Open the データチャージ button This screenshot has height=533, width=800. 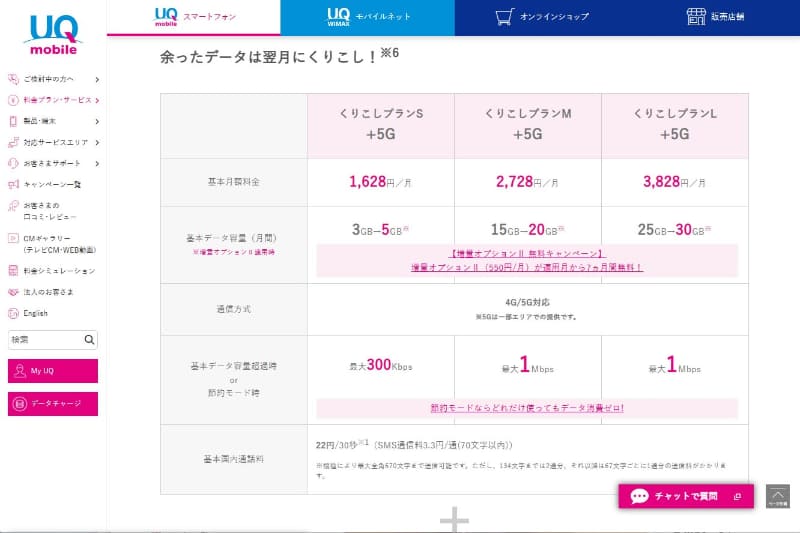53,404
